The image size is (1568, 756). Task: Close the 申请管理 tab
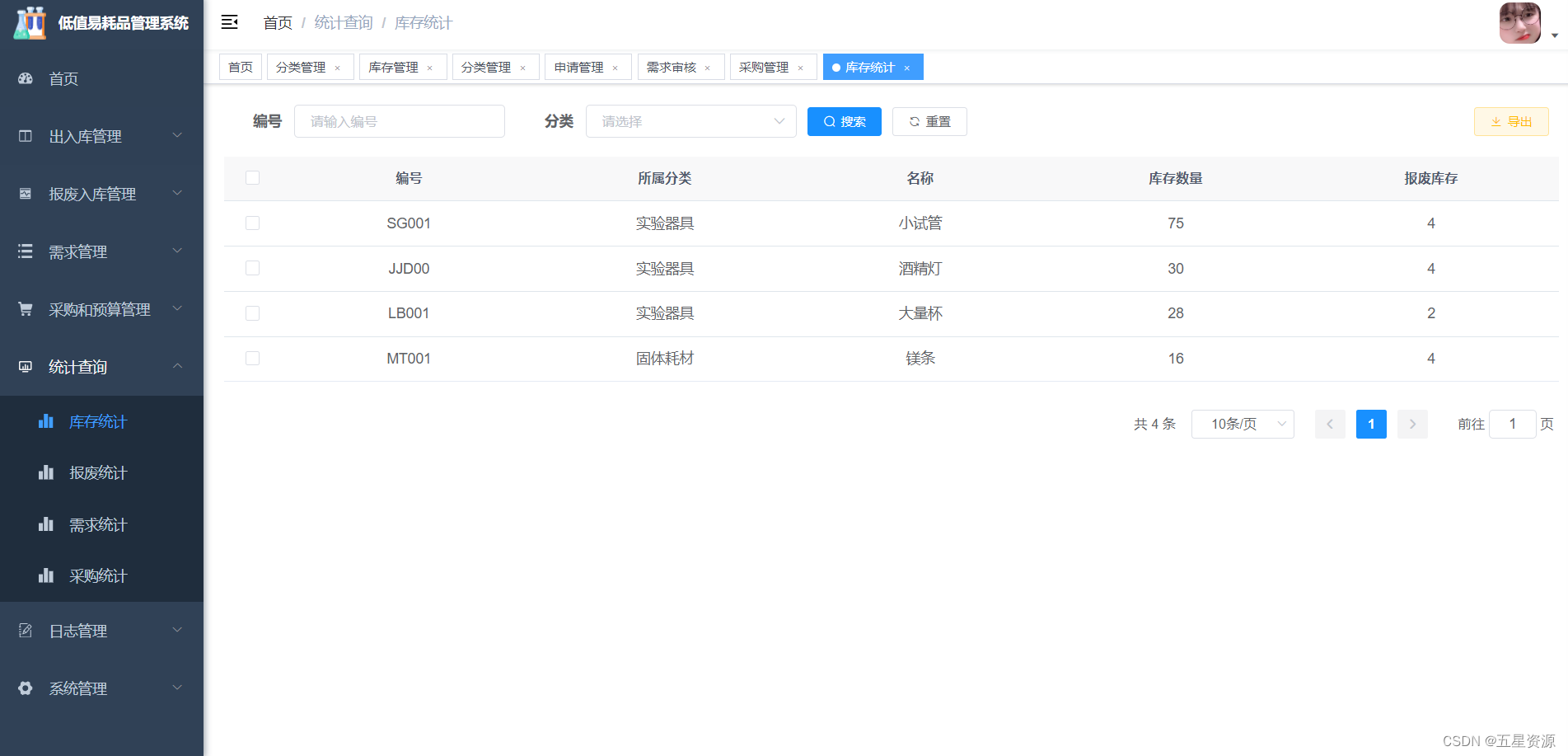coord(615,68)
